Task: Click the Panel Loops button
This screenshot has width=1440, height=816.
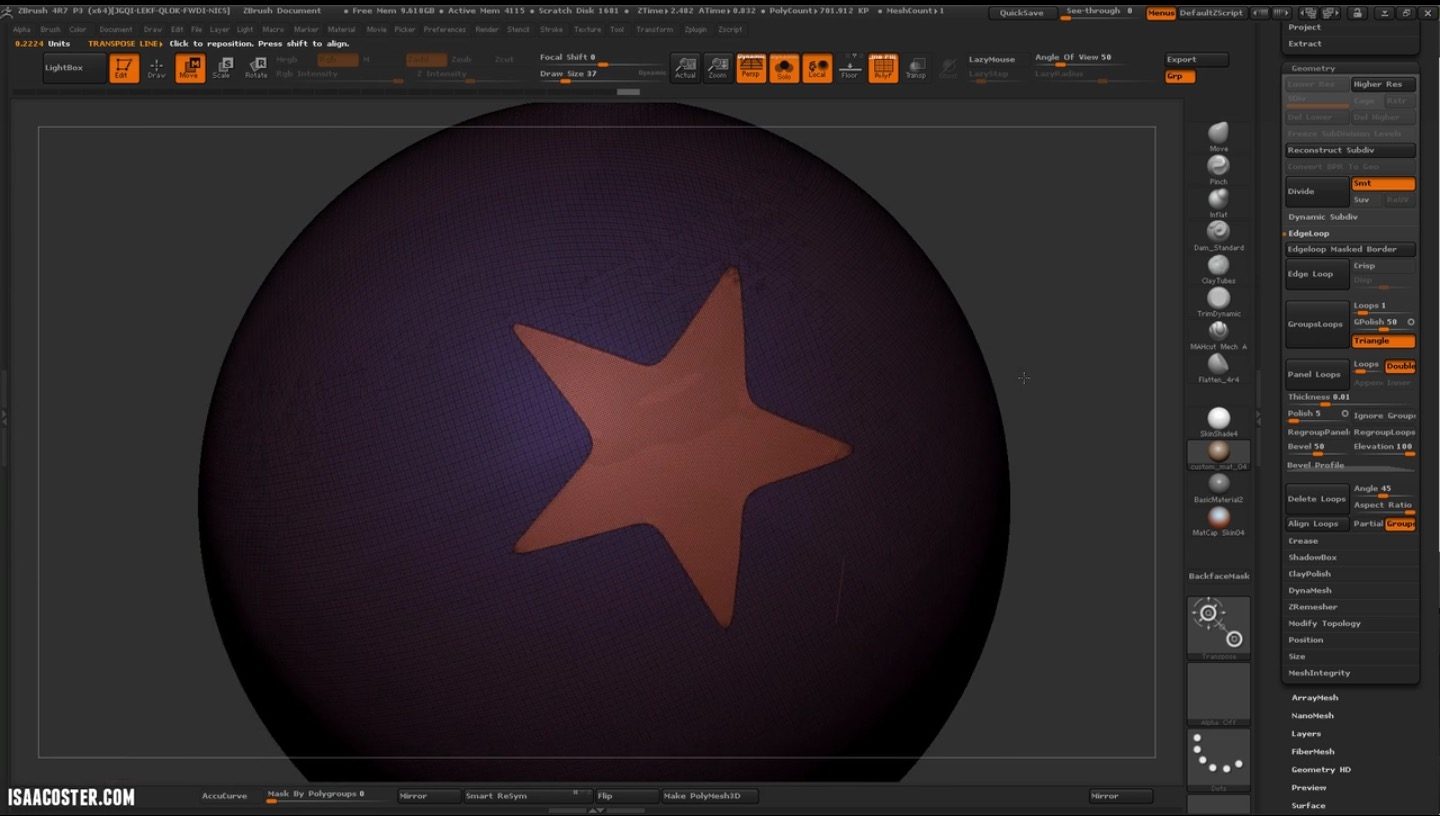Action: click(x=1317, y=374)
